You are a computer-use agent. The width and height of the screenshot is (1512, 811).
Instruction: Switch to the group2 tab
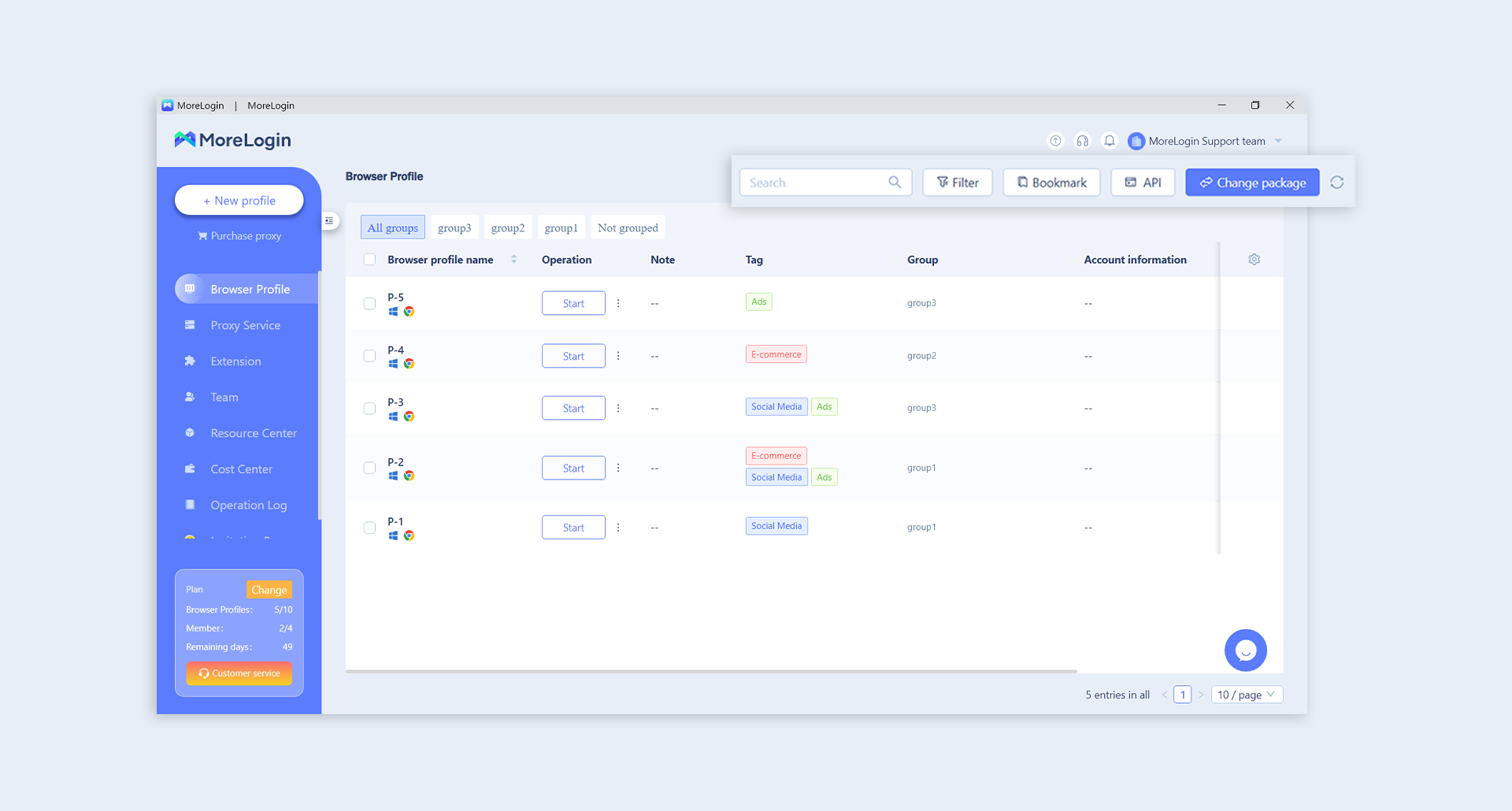pyautogui.click(x=508, y=228)
